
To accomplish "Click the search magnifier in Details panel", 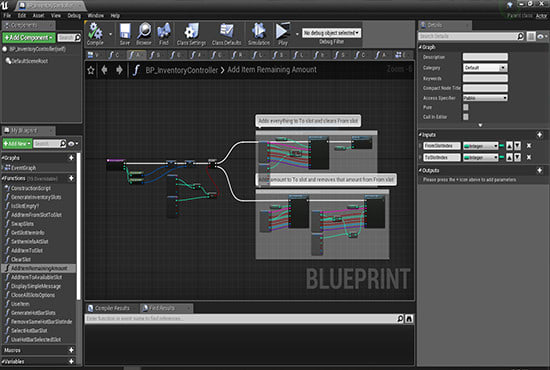I will pos(521,36).
